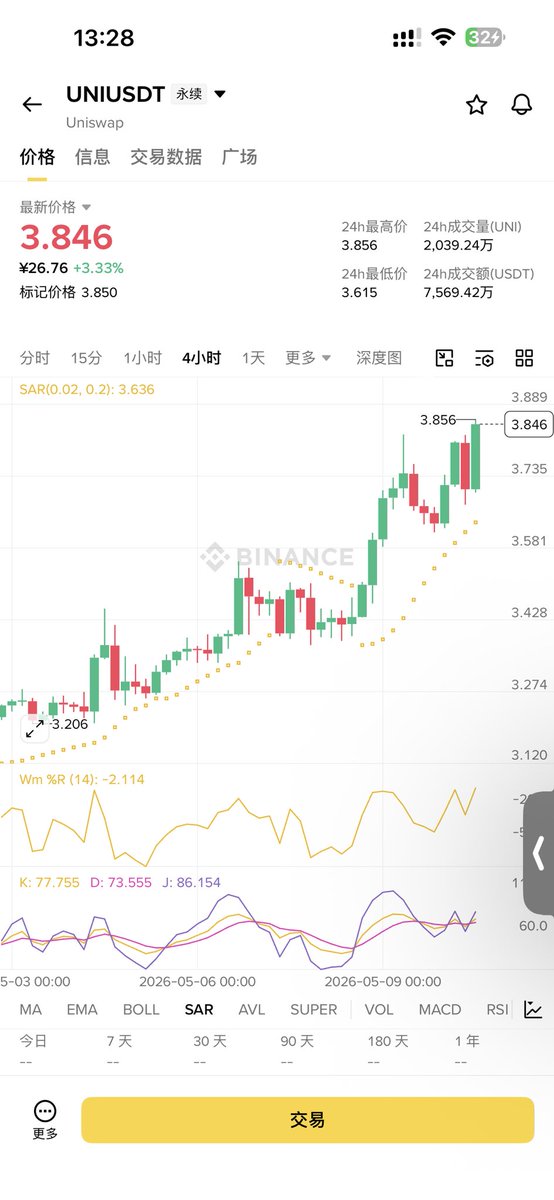
Task: Toggle the SAR indicator
Action: click(x=199, y=1010)
